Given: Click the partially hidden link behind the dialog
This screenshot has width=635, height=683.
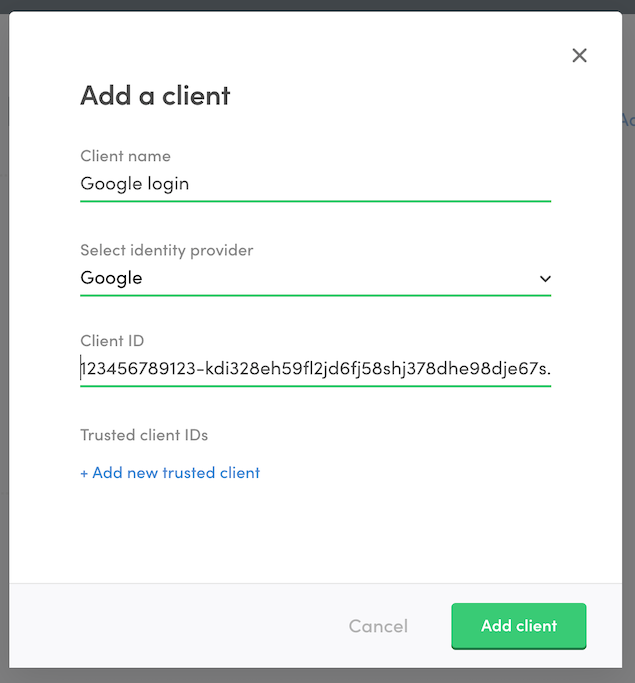Looking at the screenshot, I should pos(627,120).
